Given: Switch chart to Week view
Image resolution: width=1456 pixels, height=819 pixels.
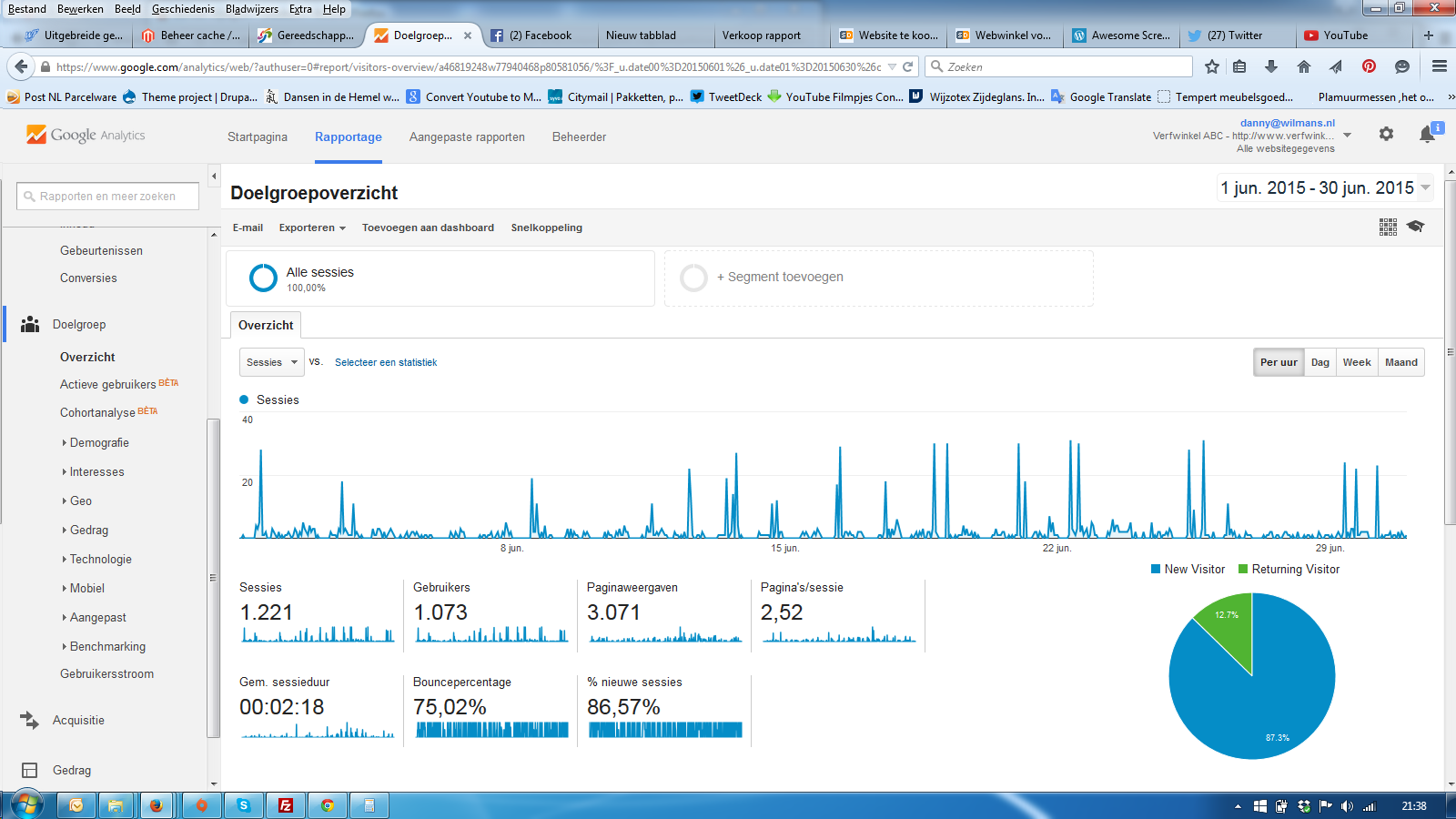Looking at the screenshot, I should pos(1357,362).
